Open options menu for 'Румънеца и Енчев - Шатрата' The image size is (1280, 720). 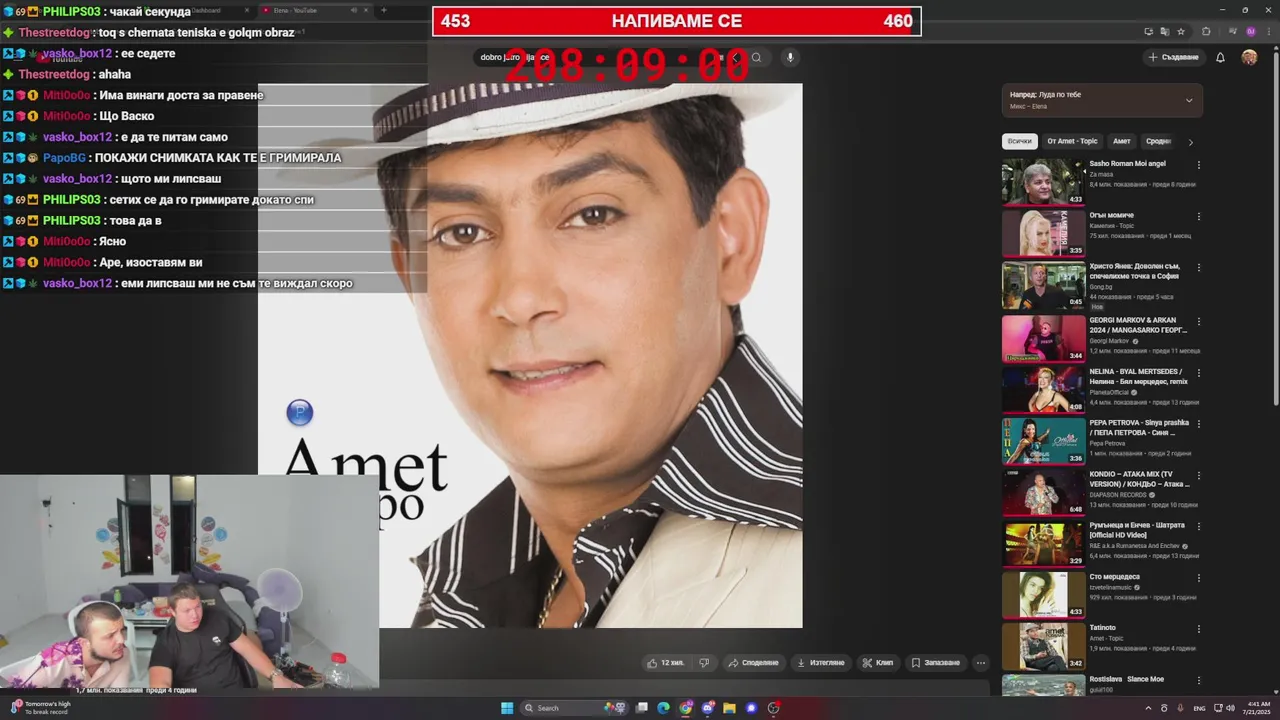click(x=1198, y=528)
